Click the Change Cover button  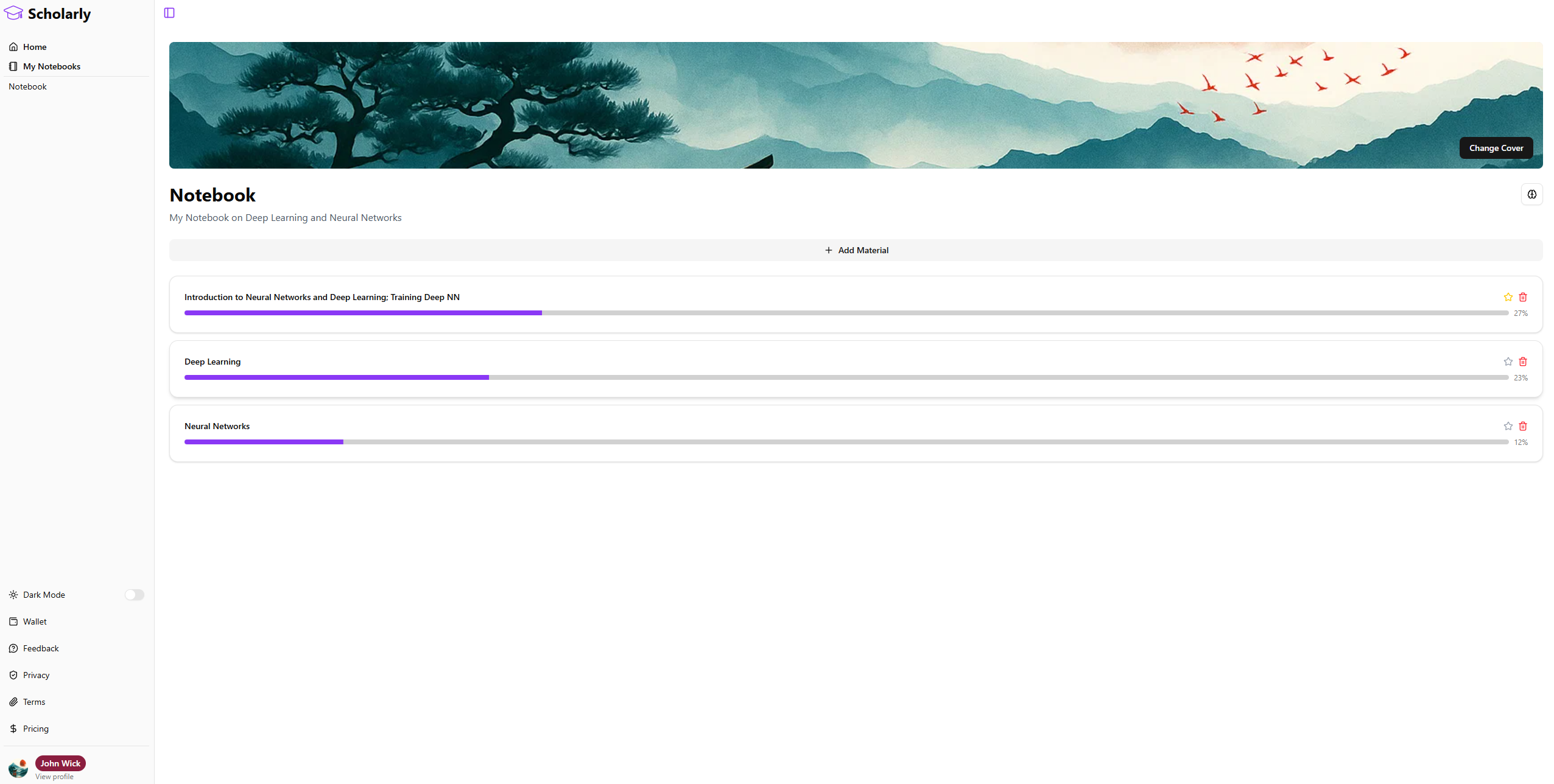[1496, 148]
